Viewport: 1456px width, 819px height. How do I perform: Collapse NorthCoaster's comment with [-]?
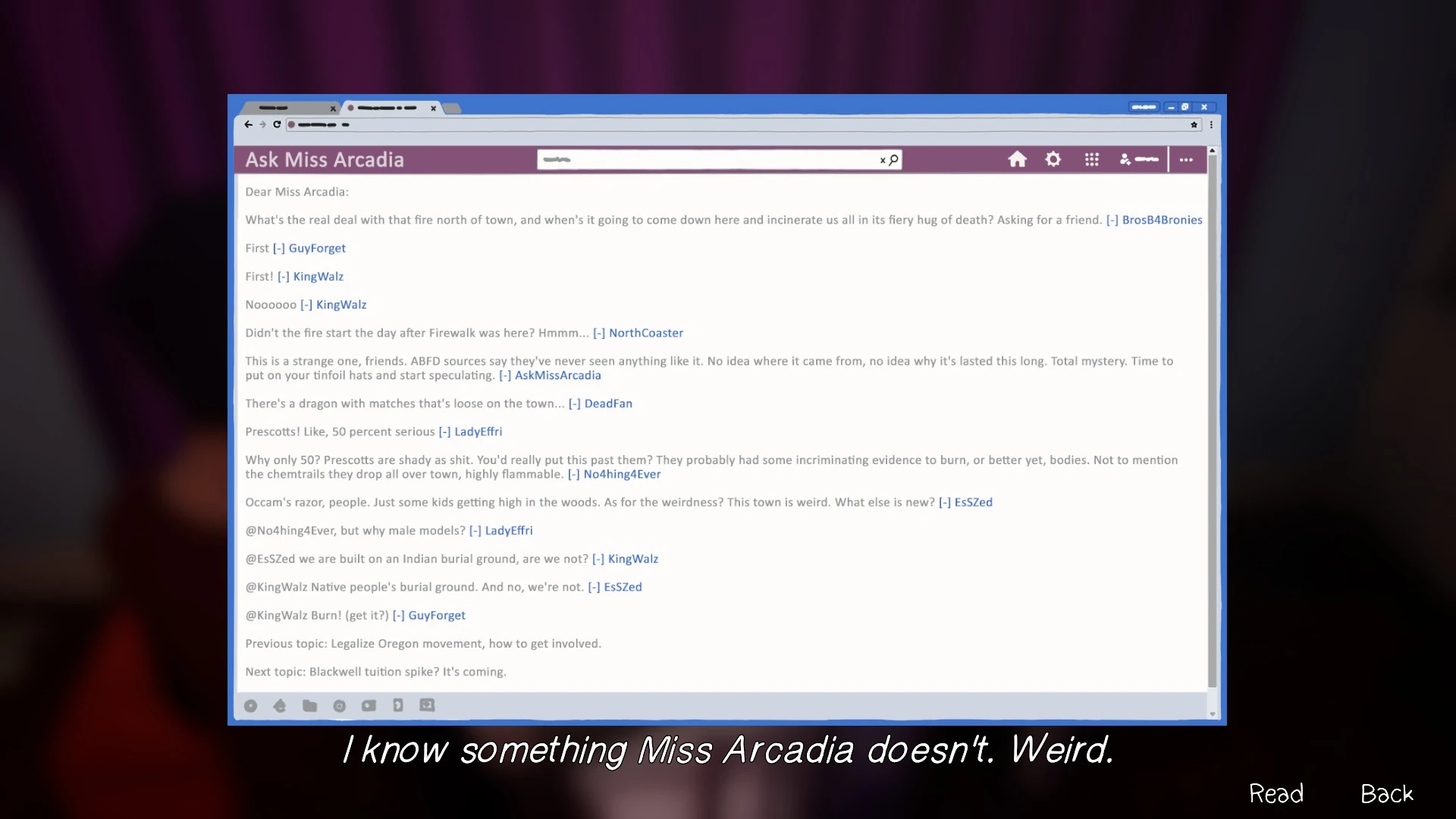[598, 333]
